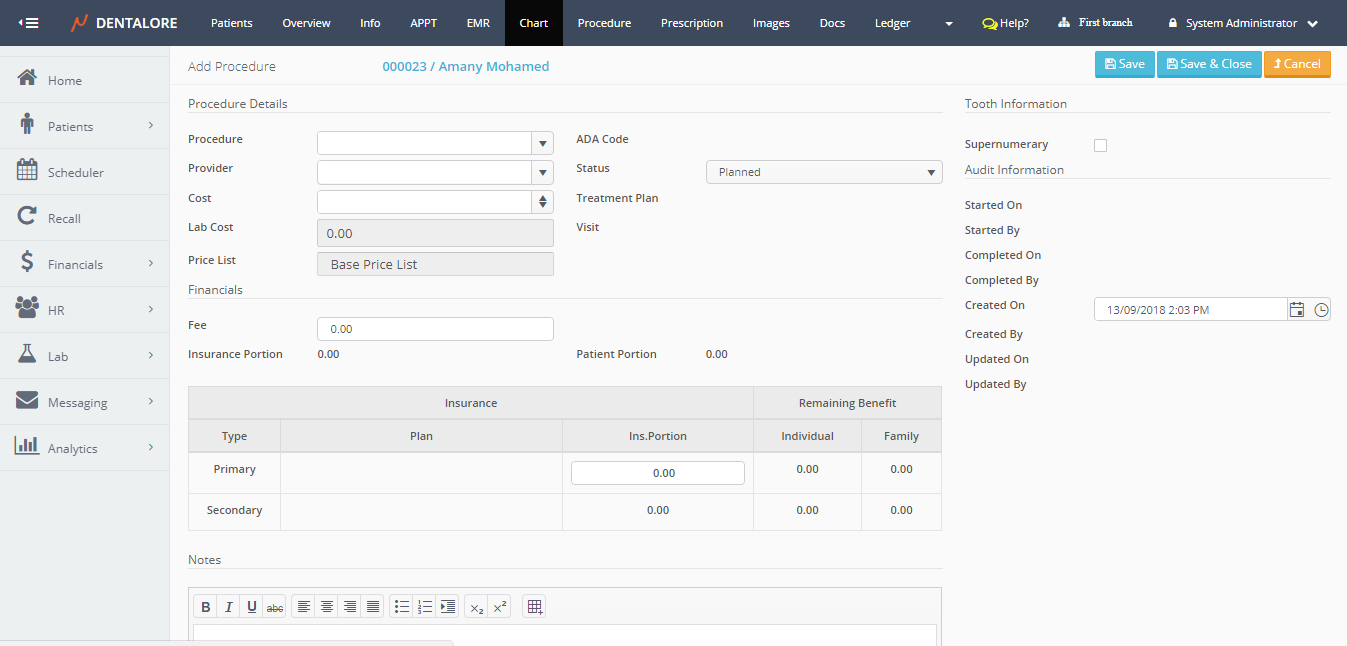Open the Status dropdown showing Planned

[824, 172]
